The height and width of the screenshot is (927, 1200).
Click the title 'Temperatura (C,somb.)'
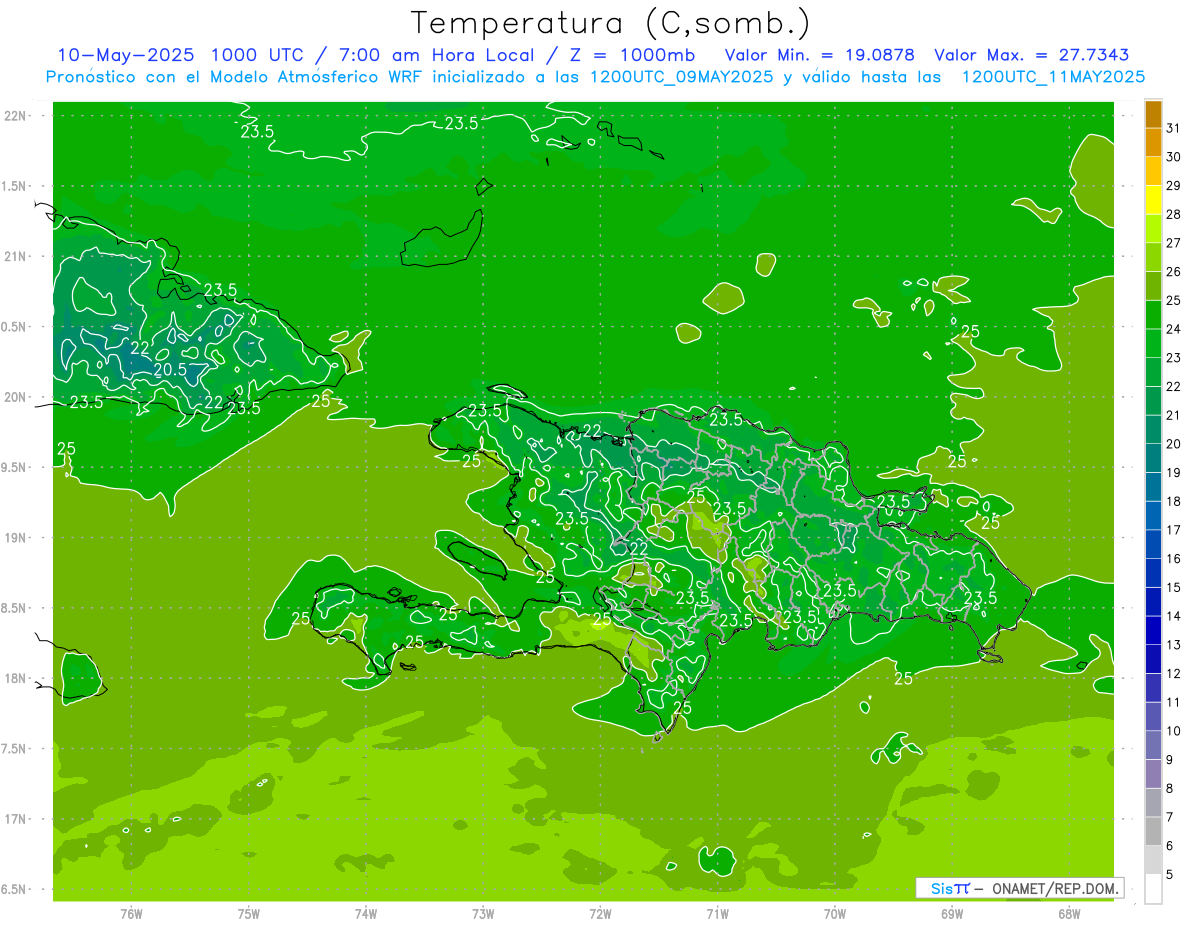tap(611, 23)
